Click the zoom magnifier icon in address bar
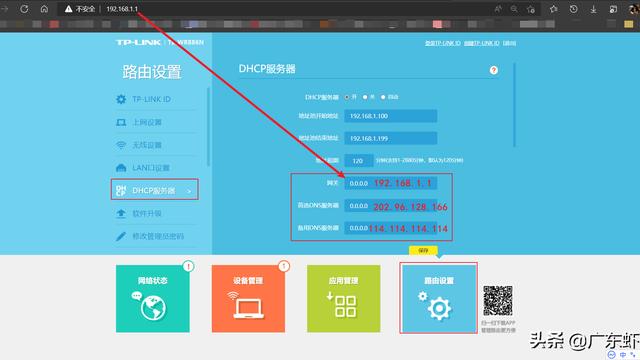The width and height of the screenshot is (640, 360). 514,9
